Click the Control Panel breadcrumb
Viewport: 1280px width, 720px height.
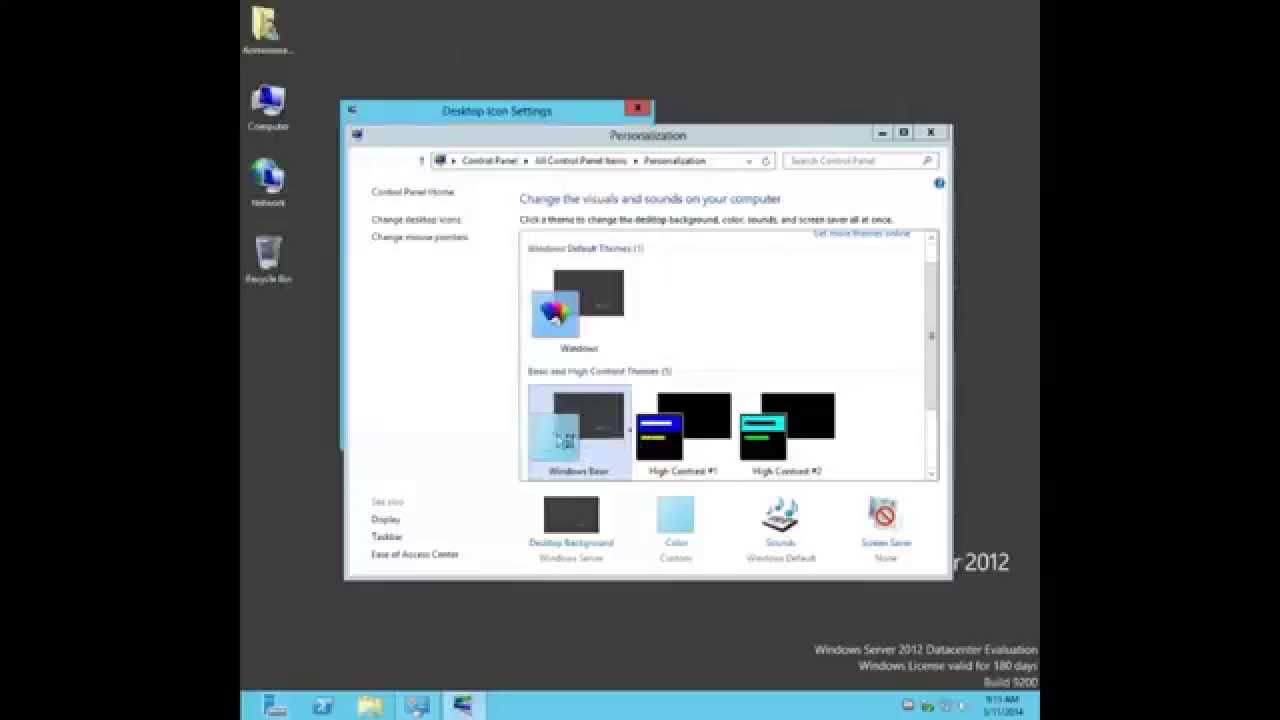490,160
